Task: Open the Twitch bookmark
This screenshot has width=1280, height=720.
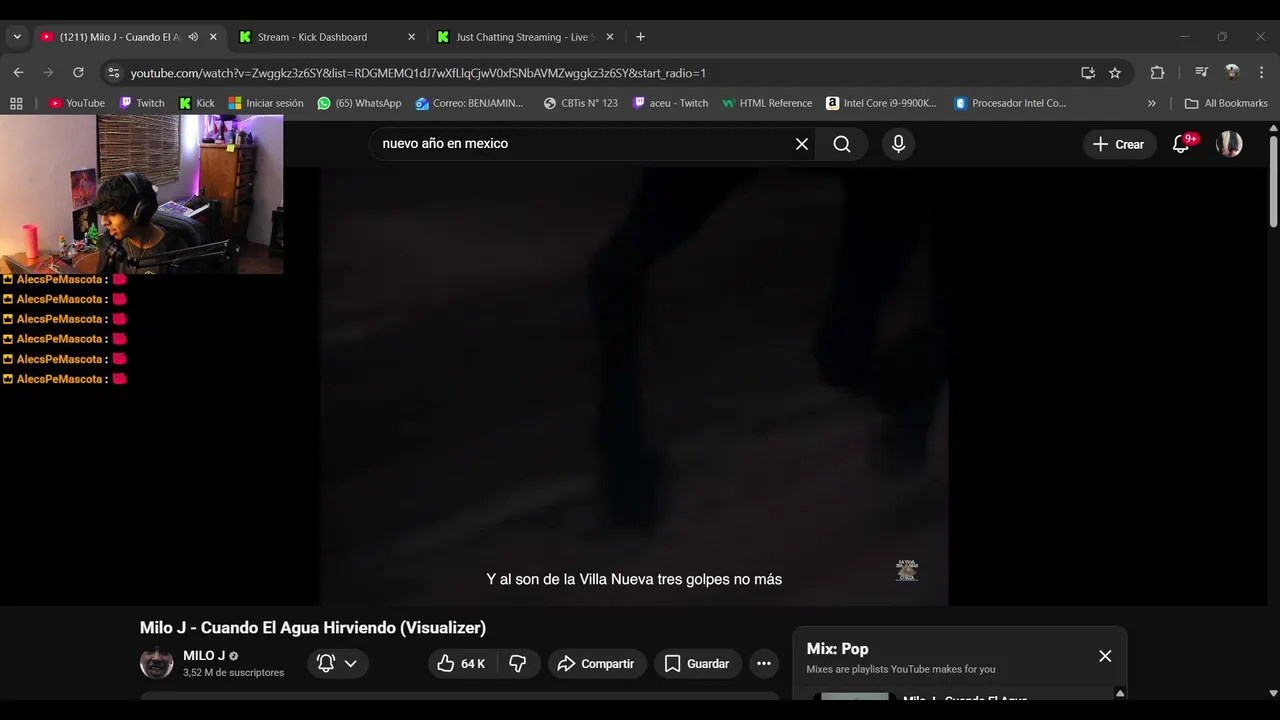Action: point(142,103)
